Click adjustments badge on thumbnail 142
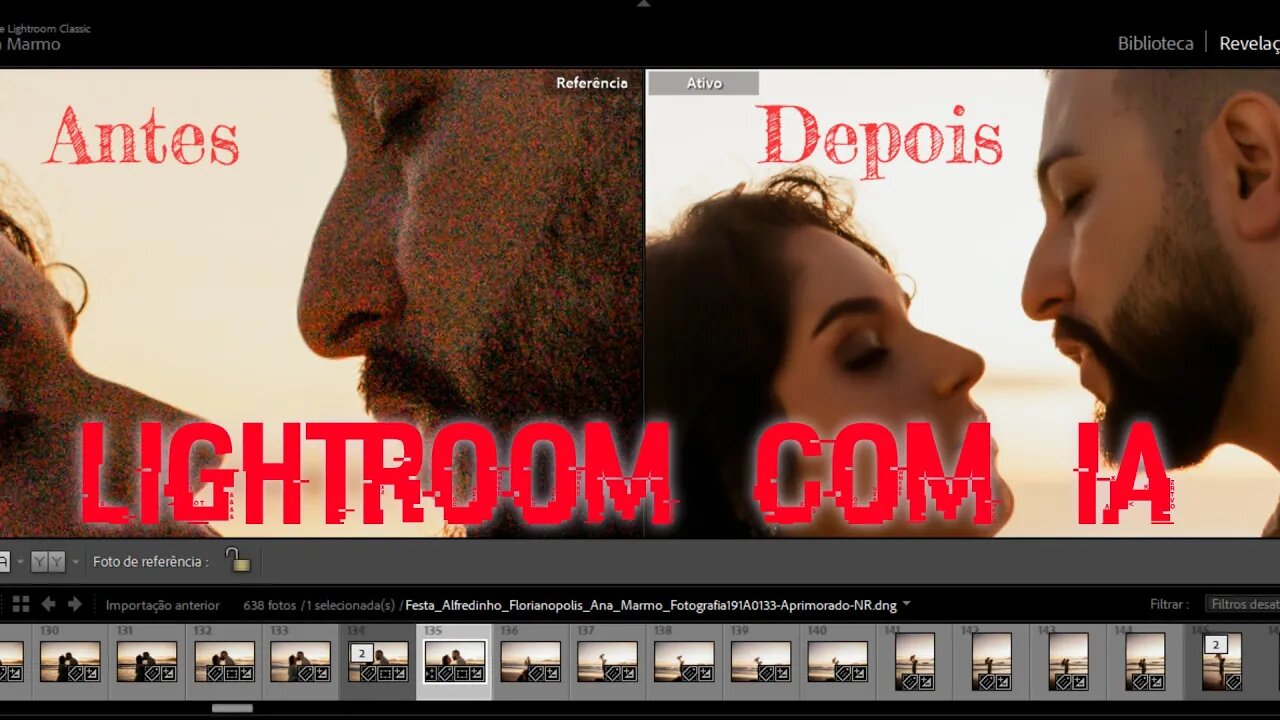Image resolution: width=1280 pixels, height=720 pixels. tap(1002, 682)
